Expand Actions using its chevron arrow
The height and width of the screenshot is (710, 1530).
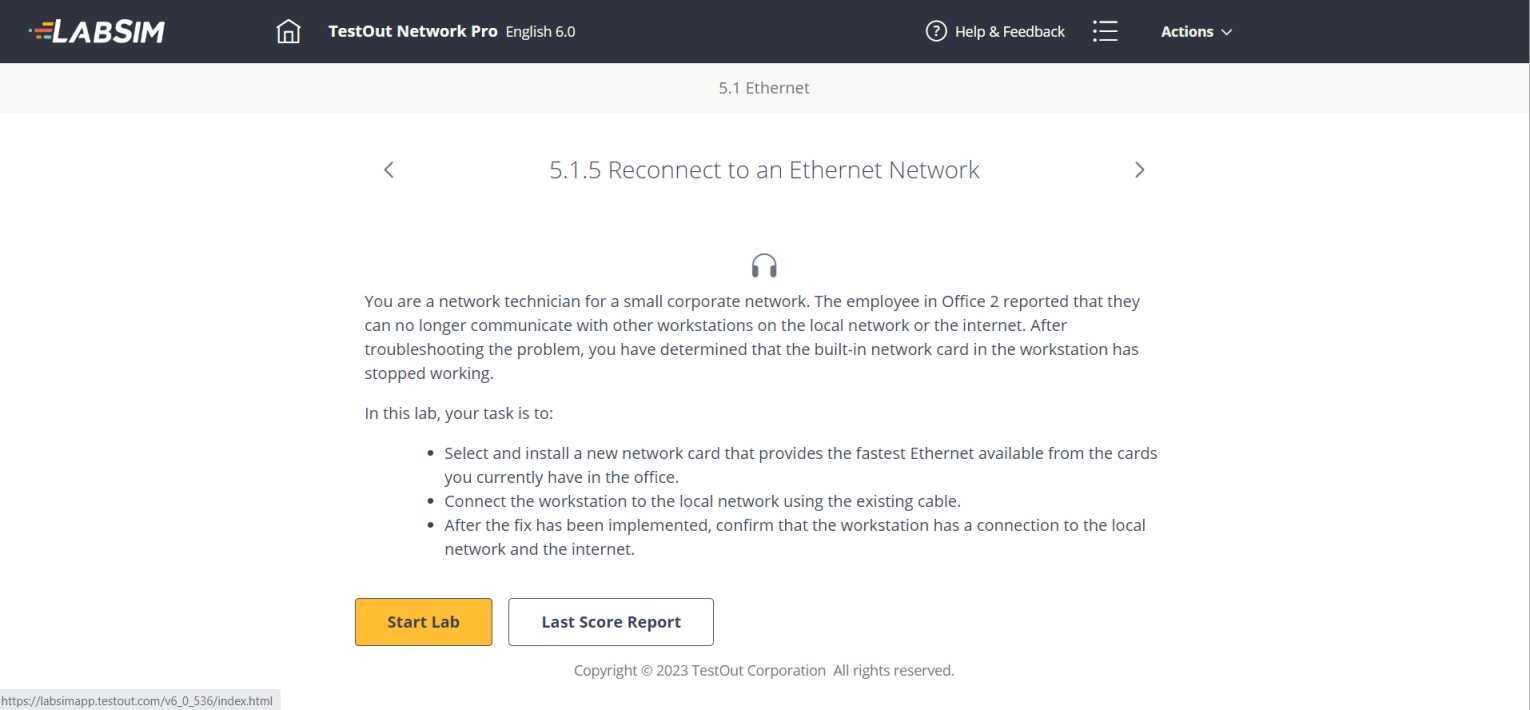pos(1227,32)
